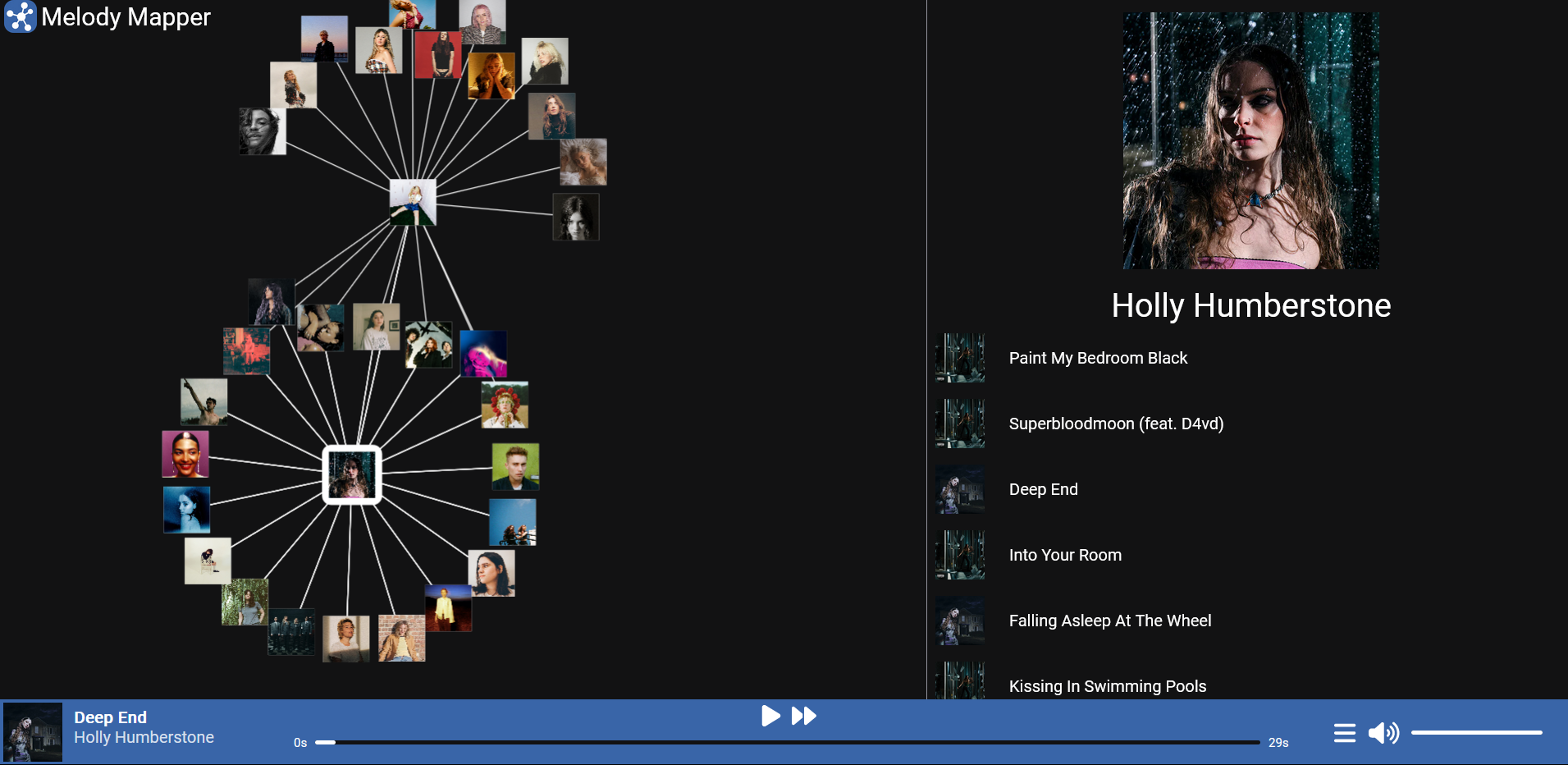Select the upper central hub artist node
Image resolution: width=1568 pixels, height=765 pixels.
pyautogui.click(x=413, y=202)
